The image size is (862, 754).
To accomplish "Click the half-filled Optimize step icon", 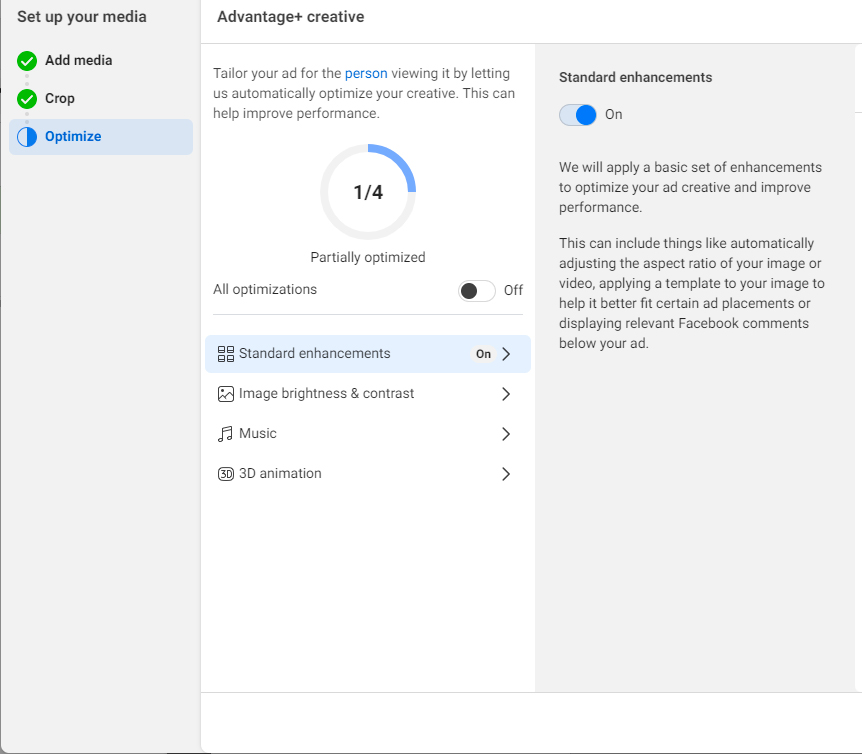I will [x=27, y=137].
